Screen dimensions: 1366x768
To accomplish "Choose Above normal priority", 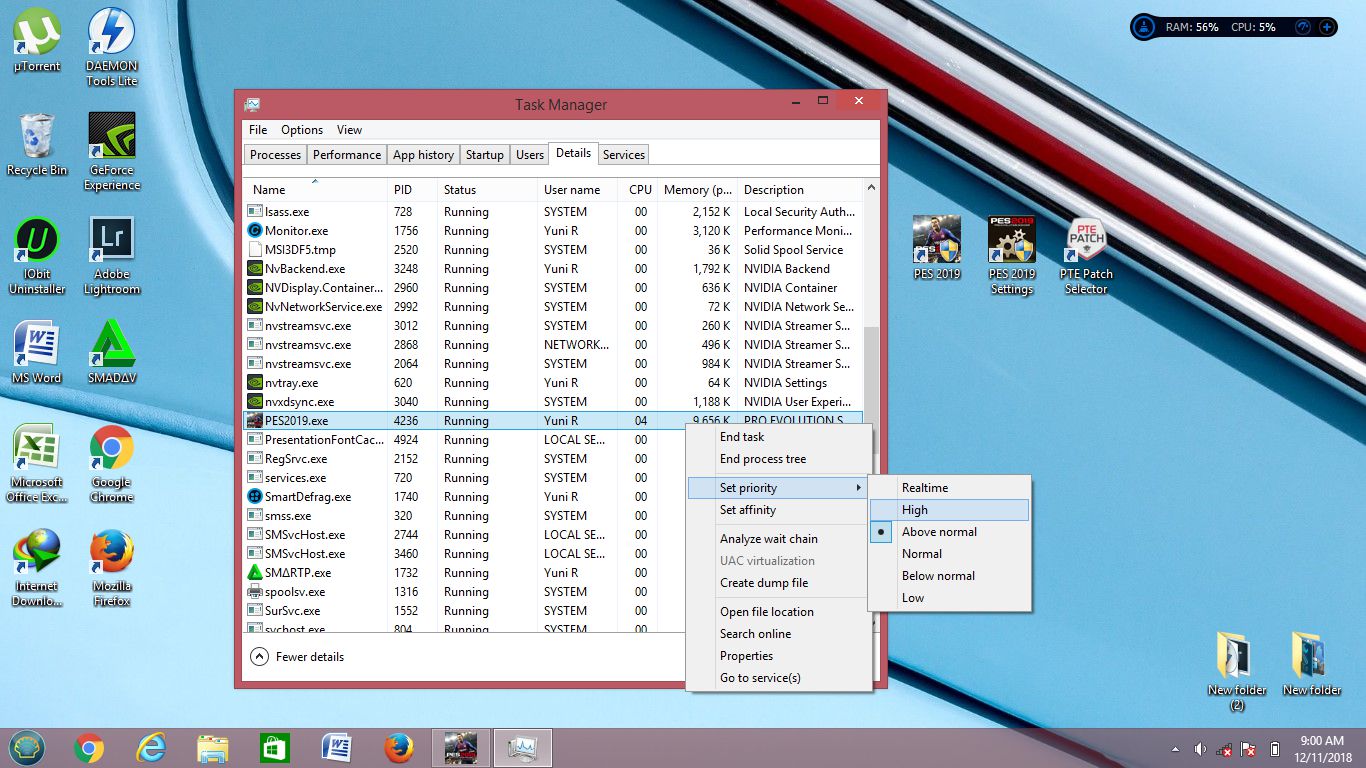I will [x=949, y=532].
